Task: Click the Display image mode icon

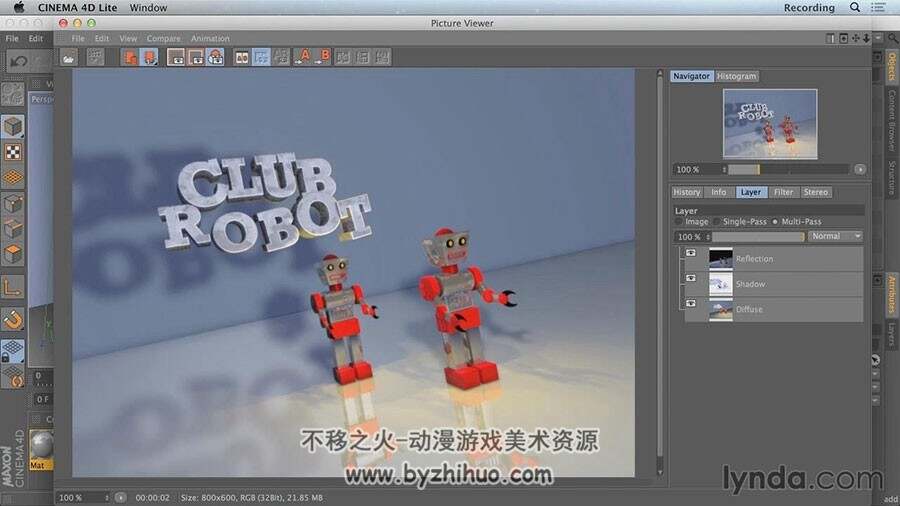Action: point(176,57)
